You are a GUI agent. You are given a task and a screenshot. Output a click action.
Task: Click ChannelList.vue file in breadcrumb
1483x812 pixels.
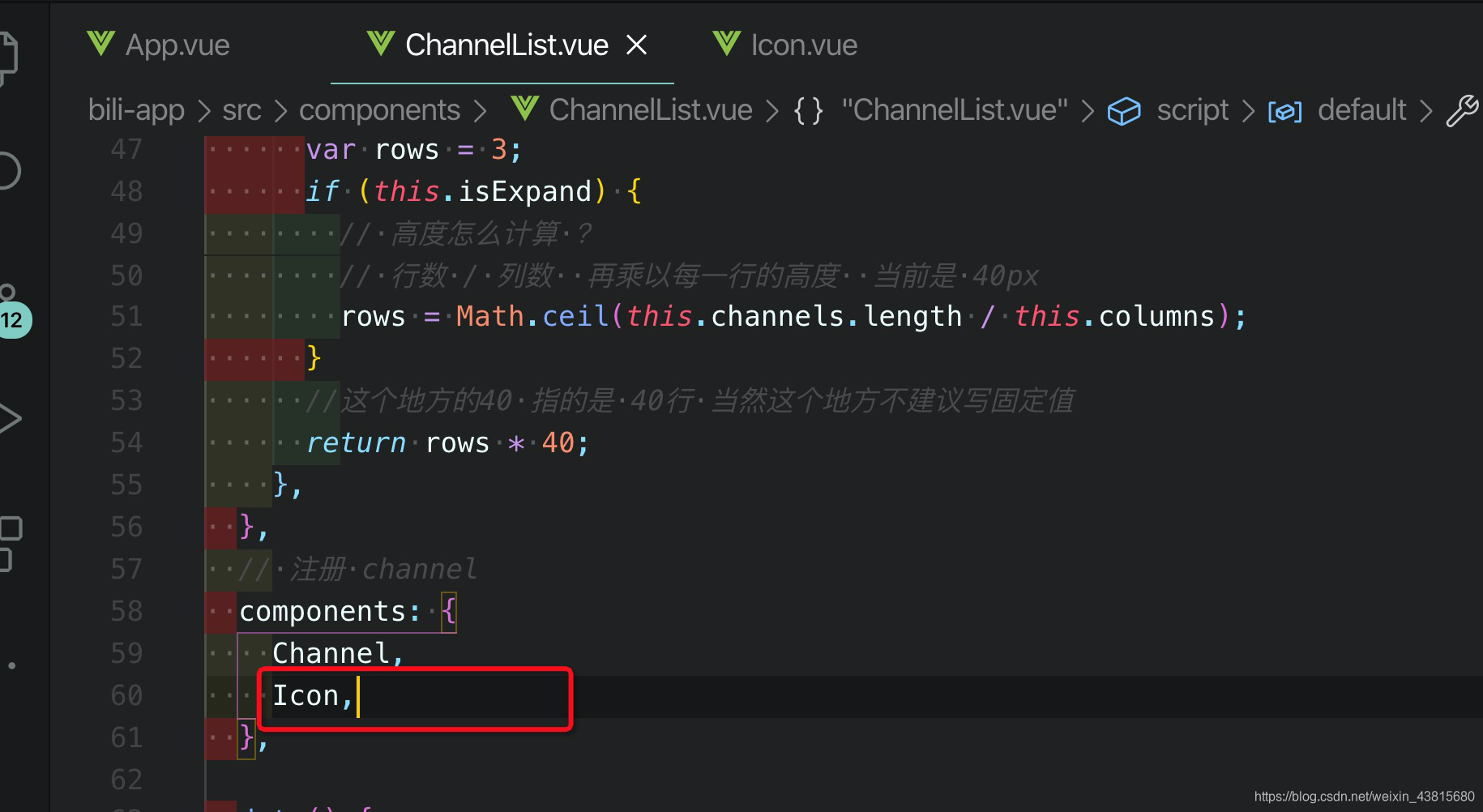pyautogui.click(x=651, y=110)
